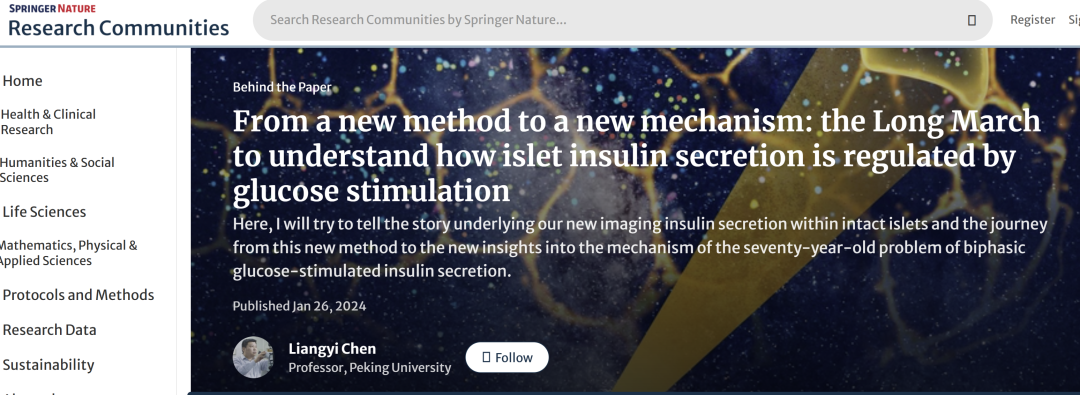Open the Liangyi Chen author name link
1080x395 pixels.
click(x=332, y=349)
